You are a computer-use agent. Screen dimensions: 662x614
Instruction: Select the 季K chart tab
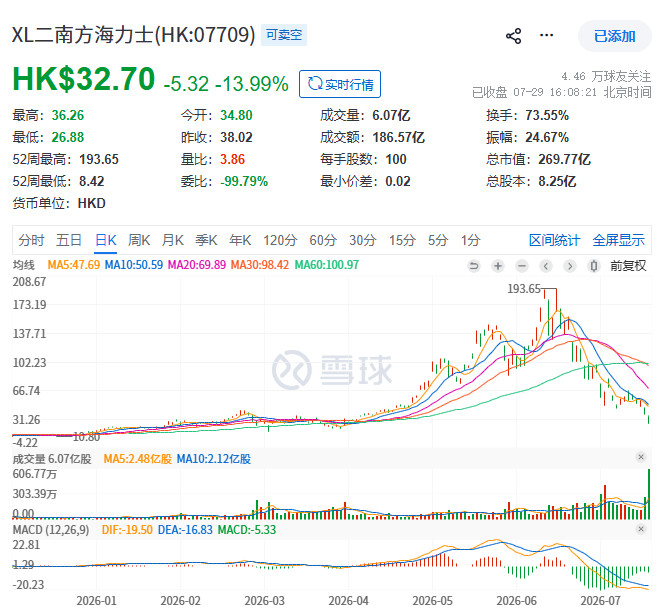[206, 240]
